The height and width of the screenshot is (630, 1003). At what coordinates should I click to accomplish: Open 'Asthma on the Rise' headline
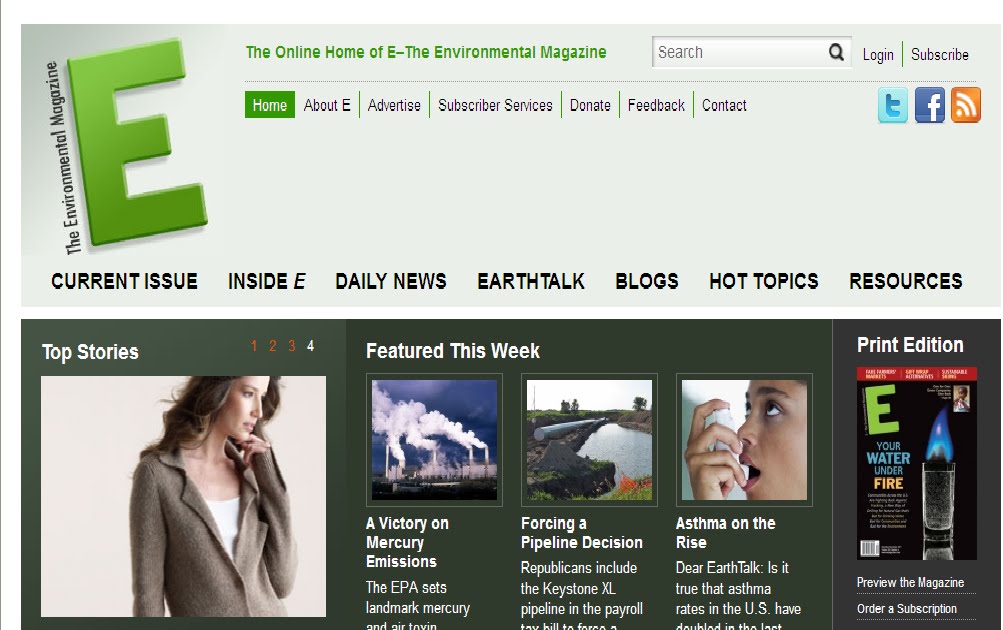725,533
